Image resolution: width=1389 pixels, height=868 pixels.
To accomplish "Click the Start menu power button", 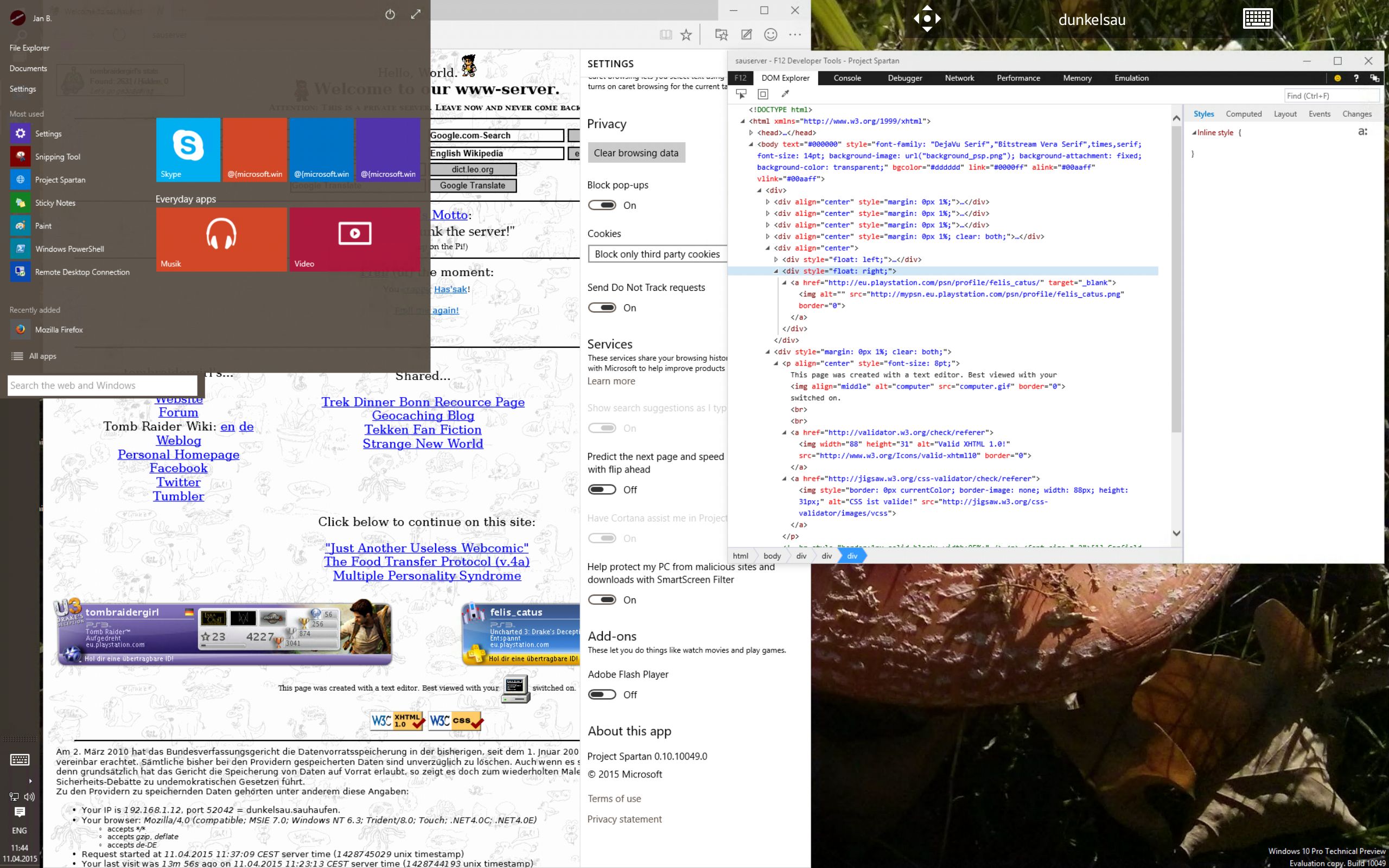I will 390,15.
